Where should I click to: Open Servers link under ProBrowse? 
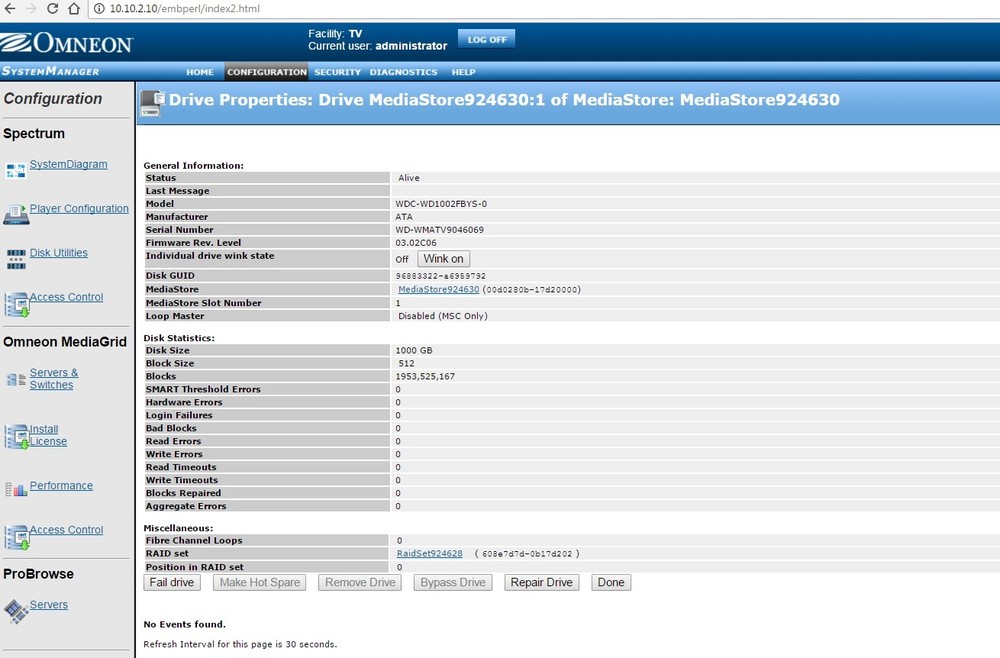coord(48,604)
